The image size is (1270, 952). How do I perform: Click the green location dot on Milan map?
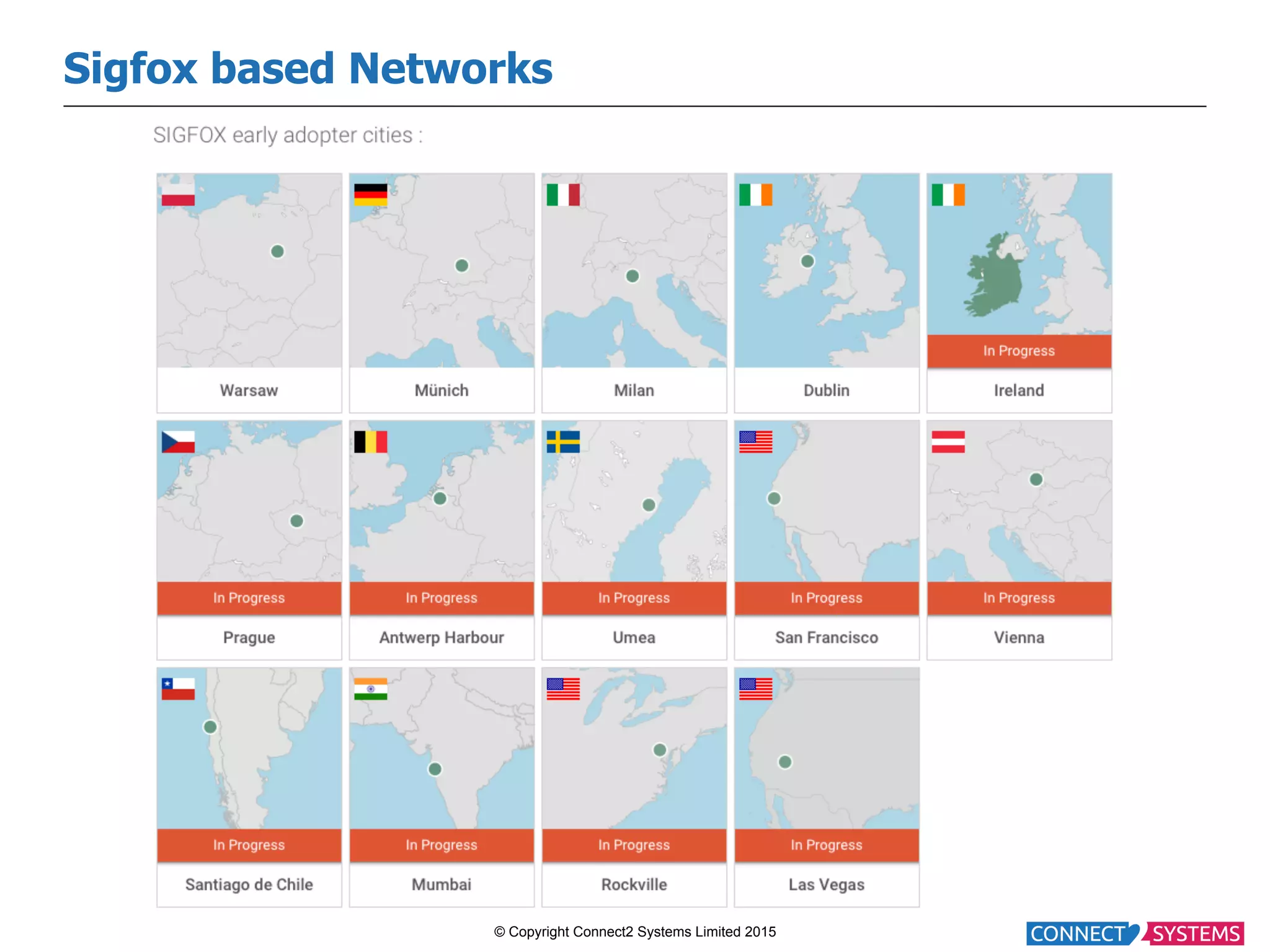click(633, 276)
